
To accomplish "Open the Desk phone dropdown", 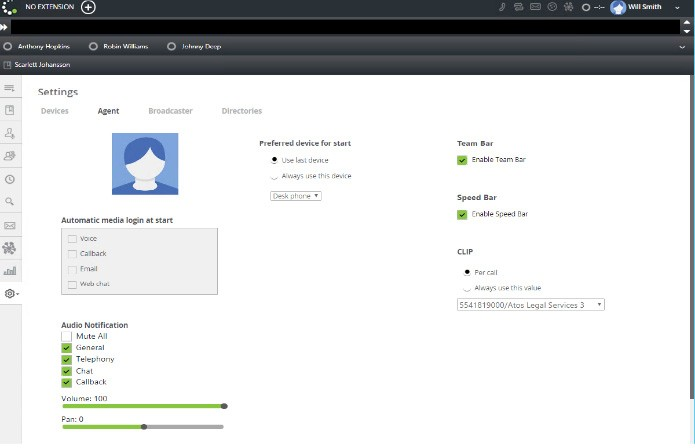I will click(295, 196).
